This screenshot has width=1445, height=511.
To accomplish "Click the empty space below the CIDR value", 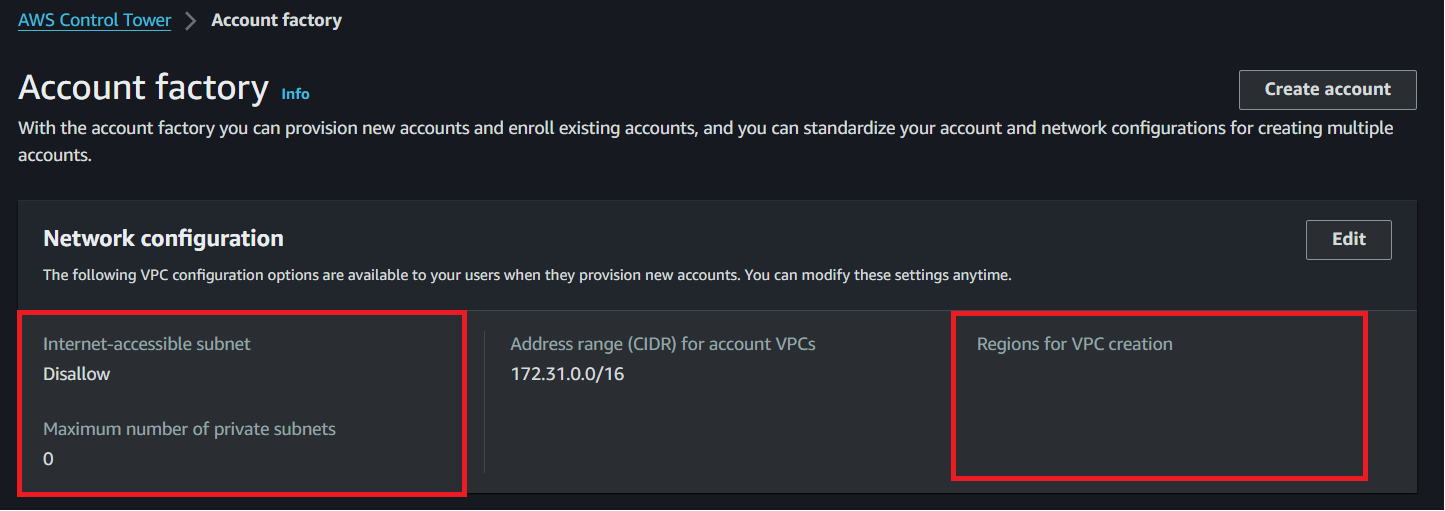I will coord(700,430).
